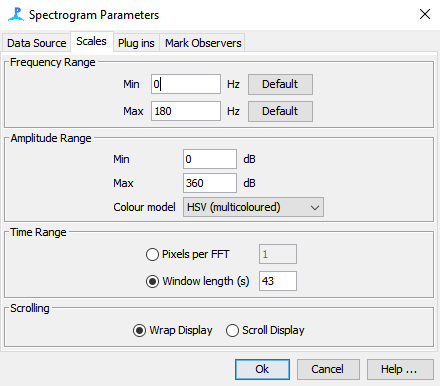Click the Amplitude Range Min dB field
Image resolution: width=440 pixels, height=386 pixels.
tap(210, 159)
